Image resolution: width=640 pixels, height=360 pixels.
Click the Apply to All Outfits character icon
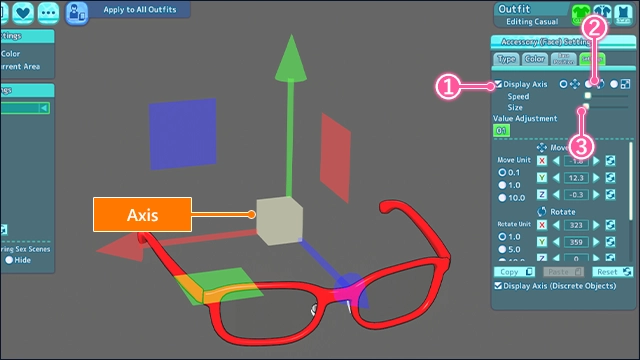point(77,13)
